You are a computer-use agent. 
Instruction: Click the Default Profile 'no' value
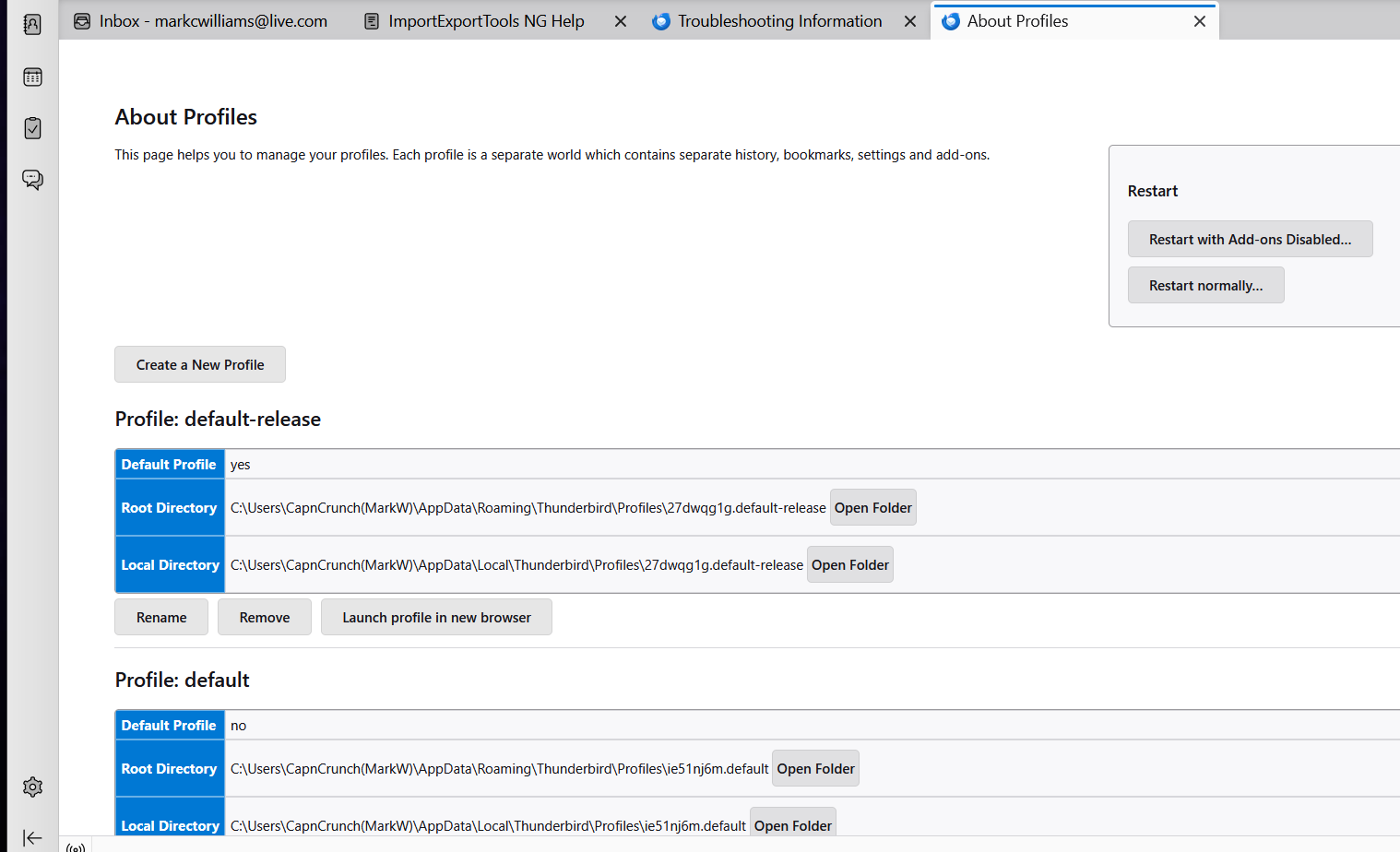(x=239, y=726)
